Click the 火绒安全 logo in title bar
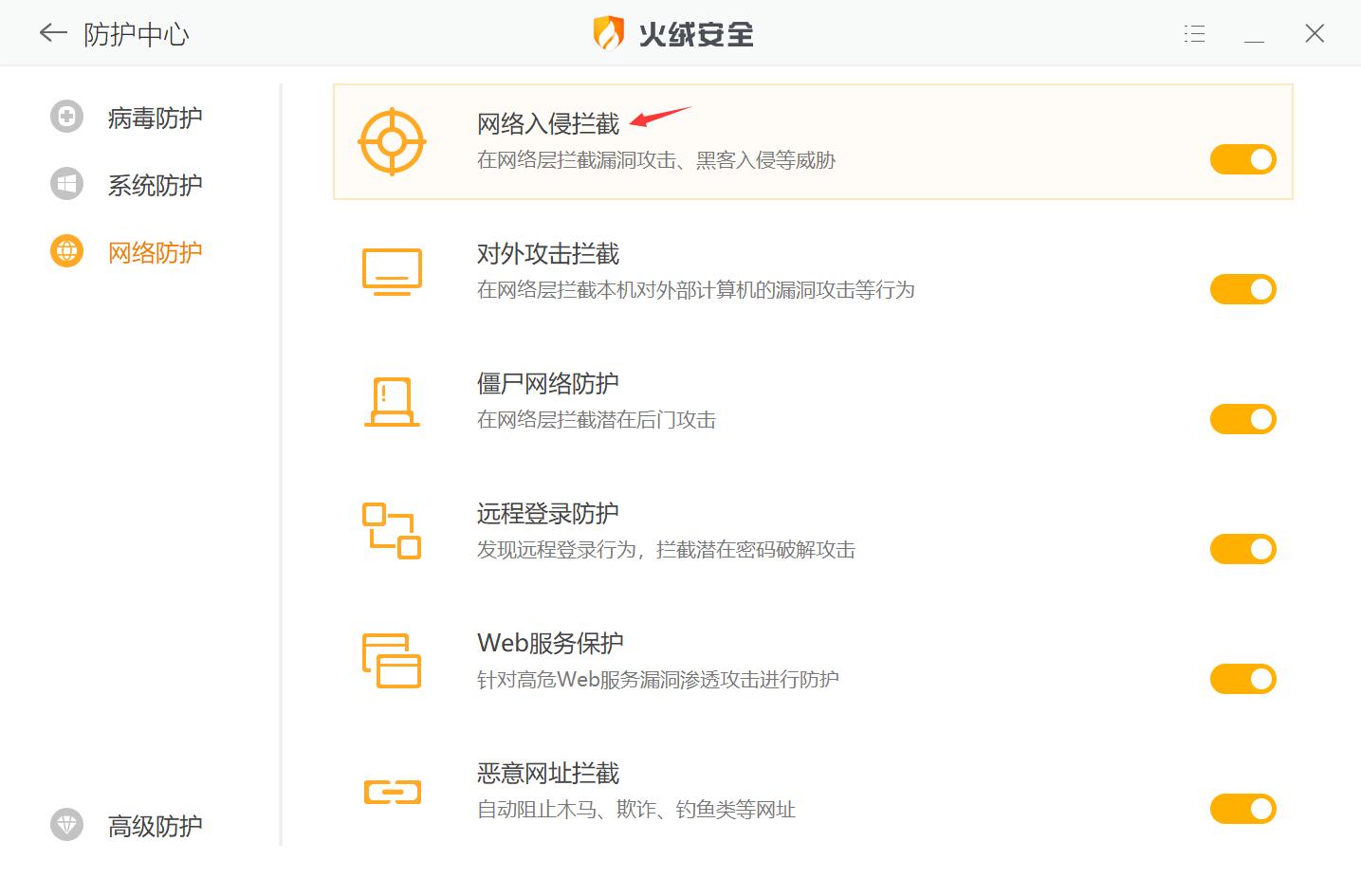The image size is (1361, 896). pos(673,34)
